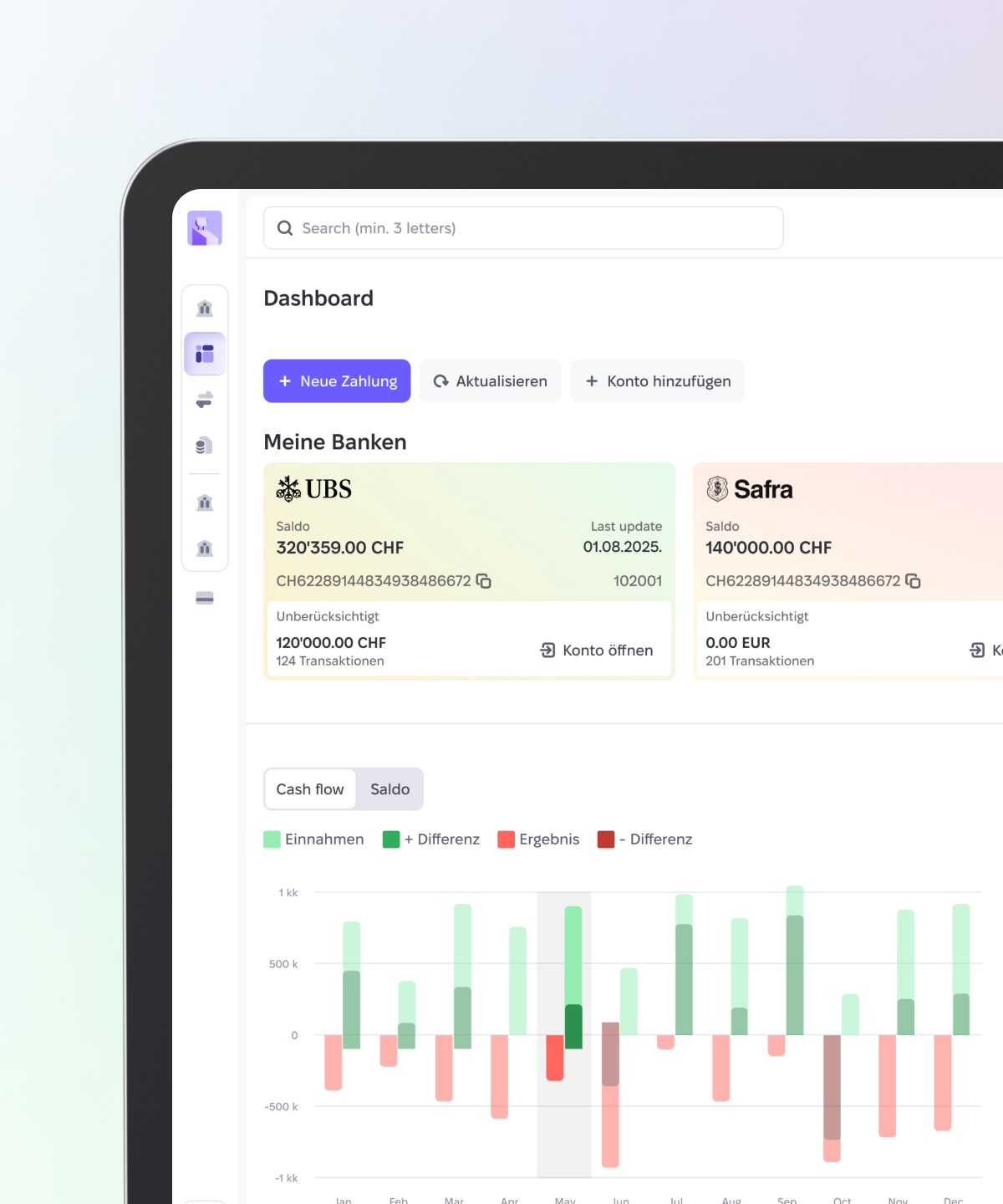Open the transfers arrows sidebar icon
Viewport: 1003px width, 1204px height.
pyautogui.click(x=205, y=400)
